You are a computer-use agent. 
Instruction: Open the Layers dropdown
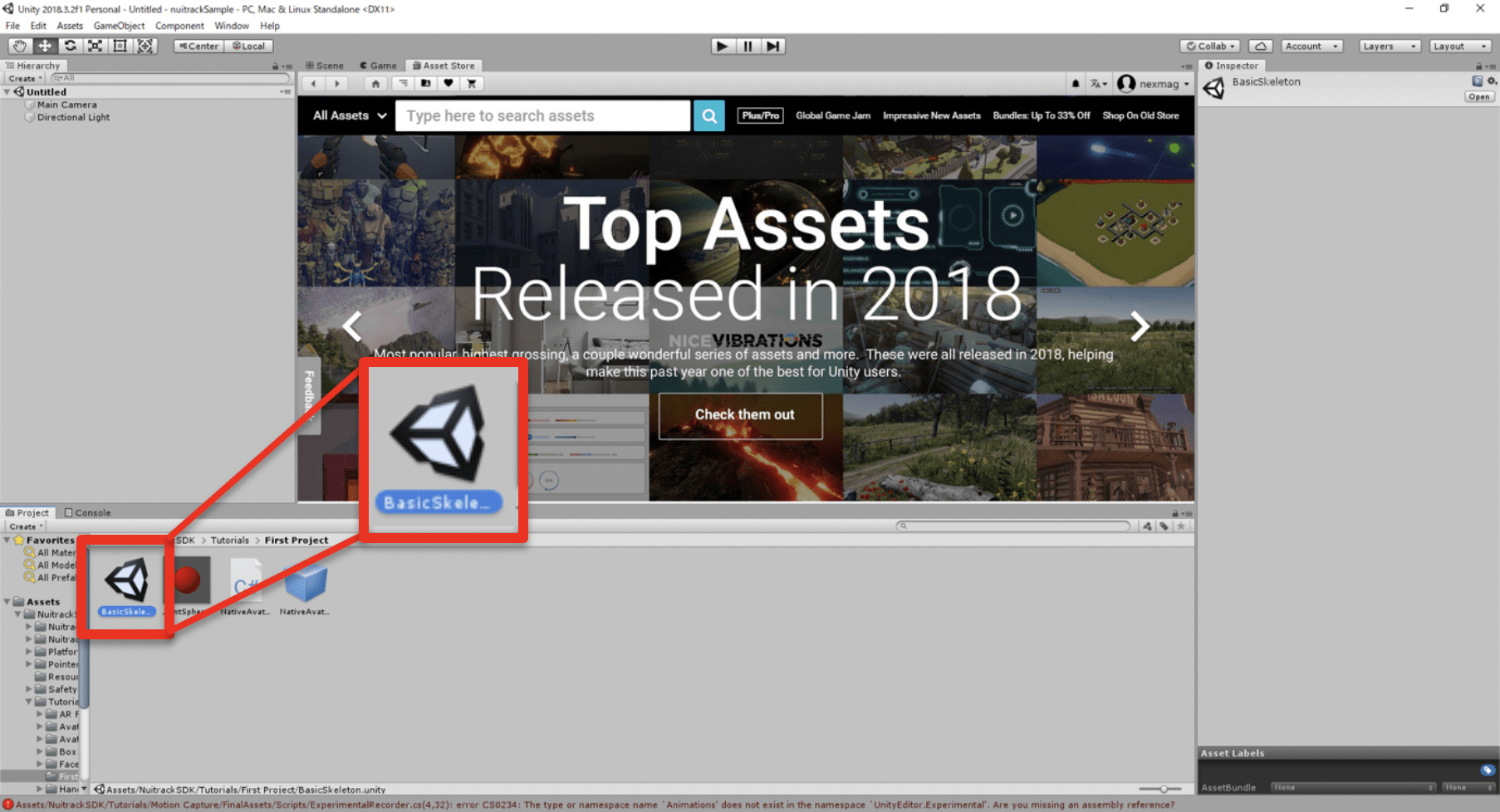(x=1390, y=46)
